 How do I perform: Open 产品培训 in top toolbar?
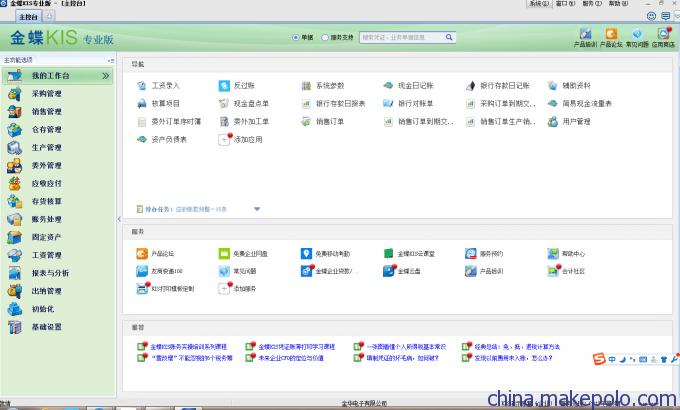(585, 37)
